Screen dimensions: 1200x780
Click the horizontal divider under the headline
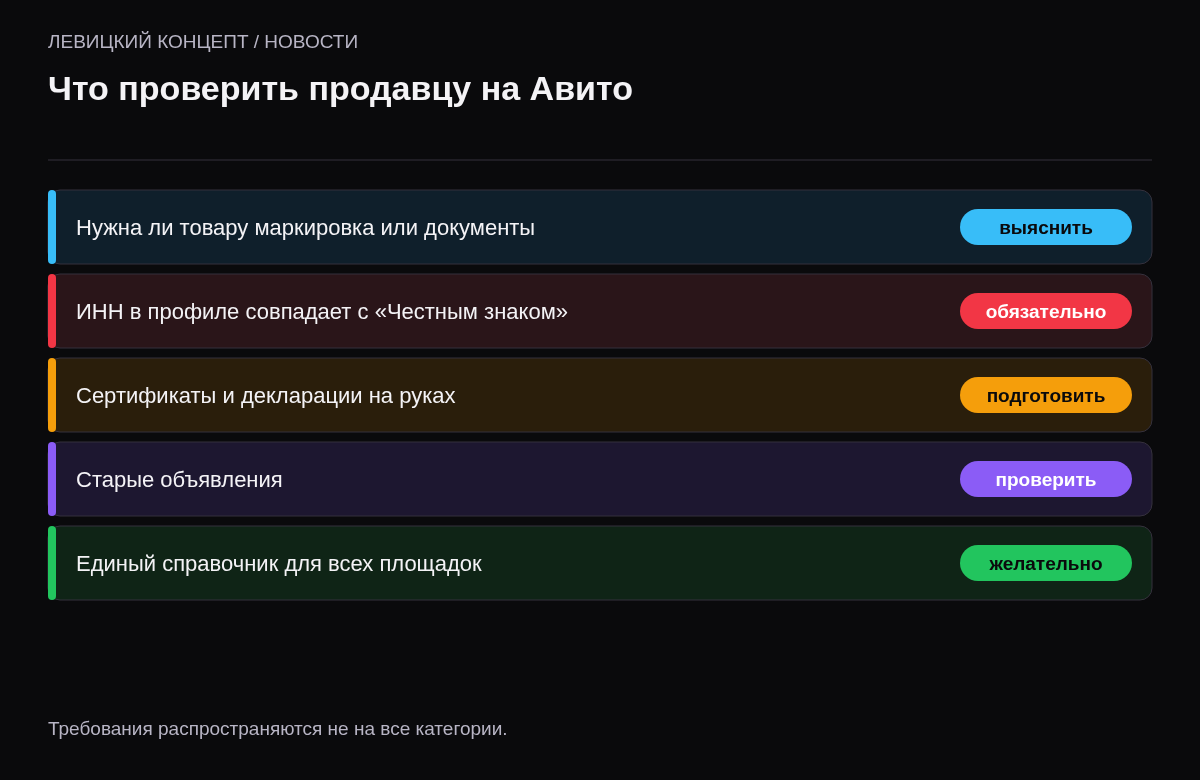coord(600,160)
